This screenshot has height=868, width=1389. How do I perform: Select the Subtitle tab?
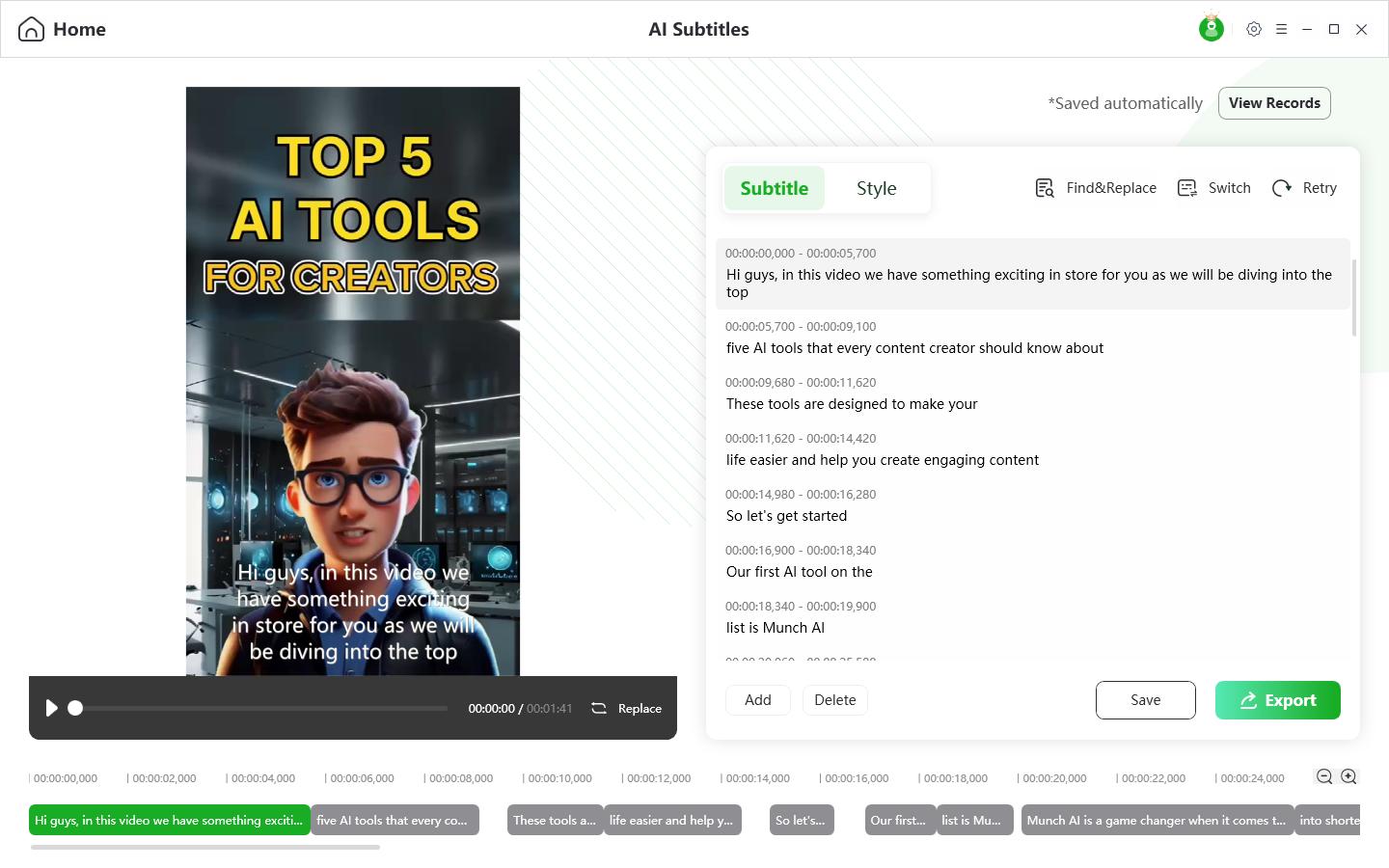[x=775, y=188]
